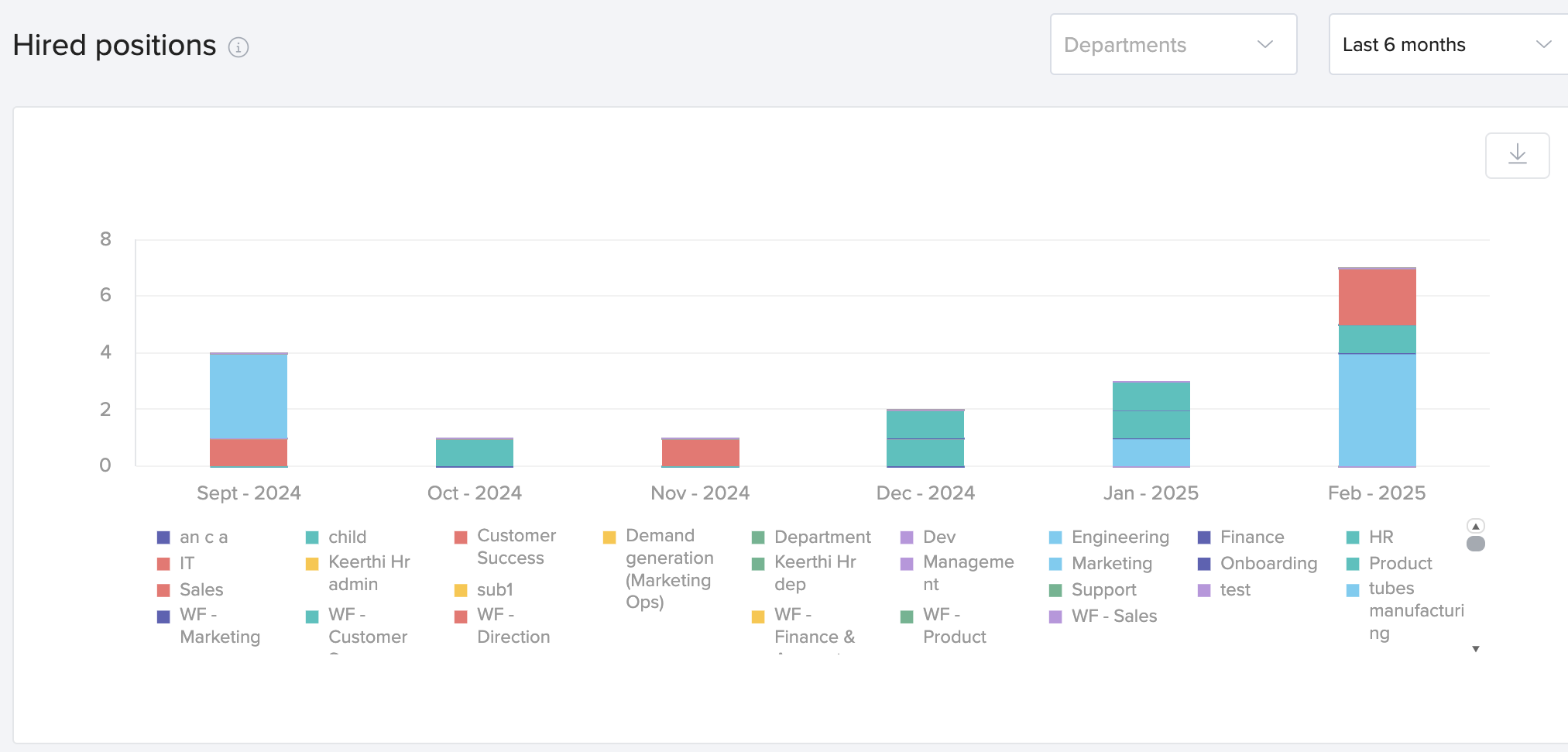1568x752 pixels.
Task: Open the Last 6 months dropdown
Action: pos(1446,45)
